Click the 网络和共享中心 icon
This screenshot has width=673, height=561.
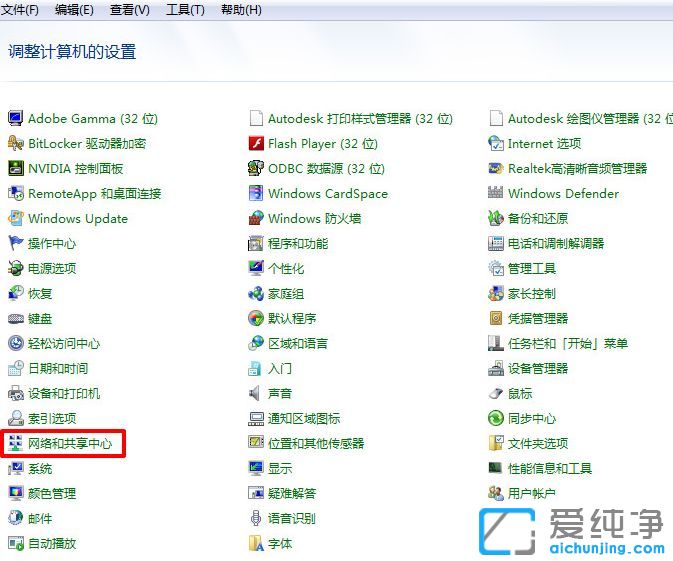[16, 443]
